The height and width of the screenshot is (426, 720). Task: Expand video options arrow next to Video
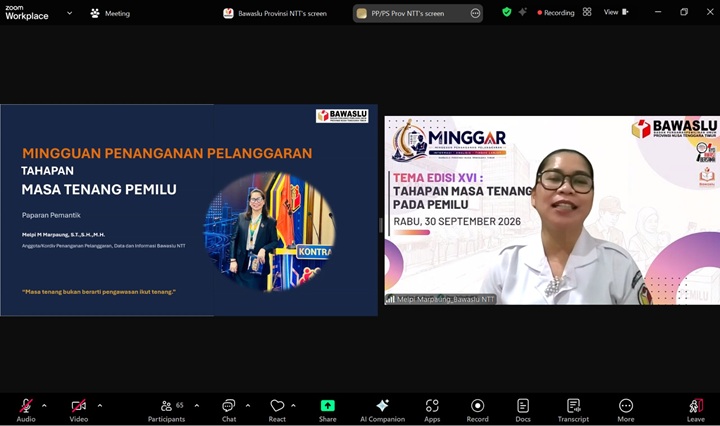[x=100, y=406]
